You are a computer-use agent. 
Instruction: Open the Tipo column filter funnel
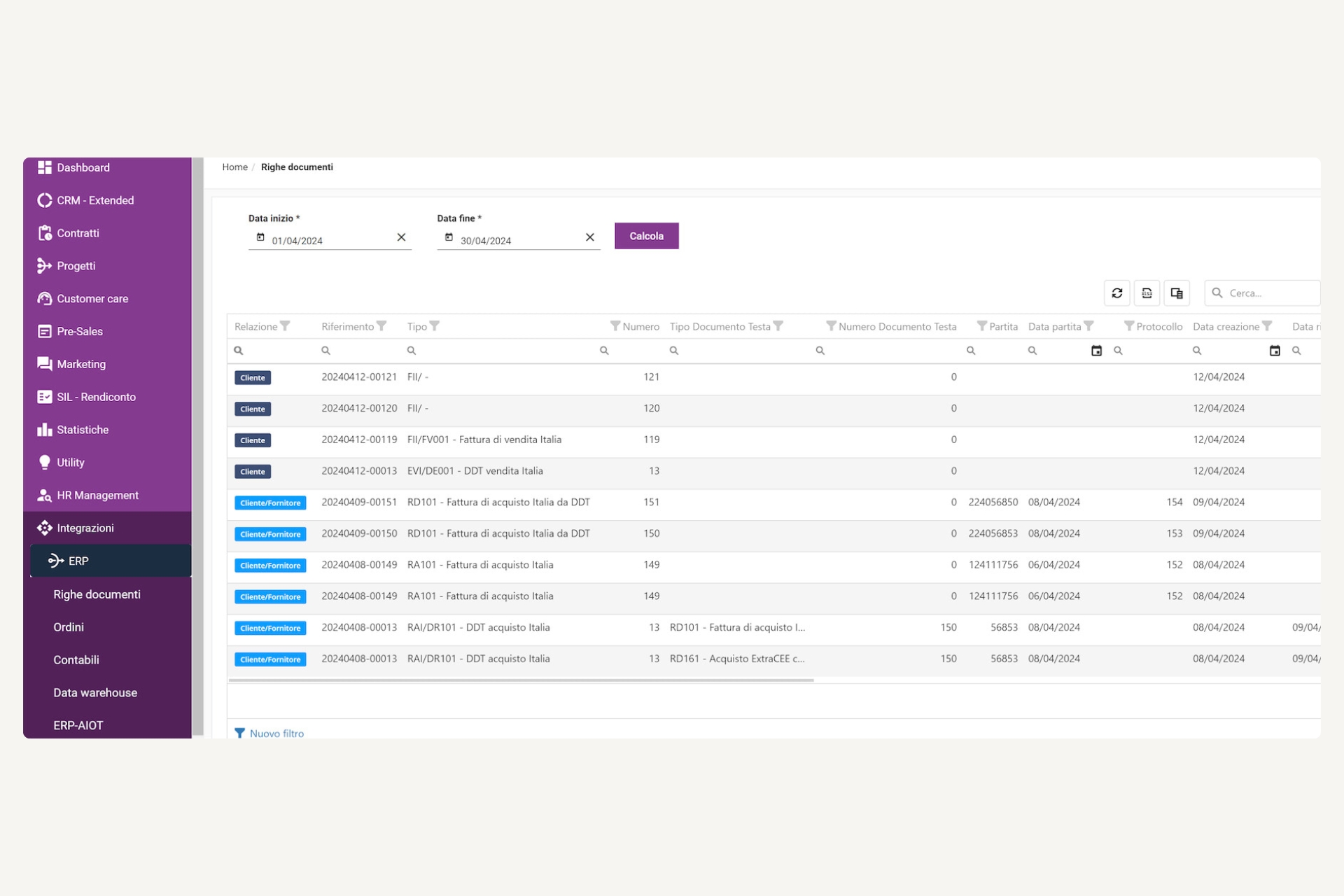pyautogui.click(x=435, y=326)
